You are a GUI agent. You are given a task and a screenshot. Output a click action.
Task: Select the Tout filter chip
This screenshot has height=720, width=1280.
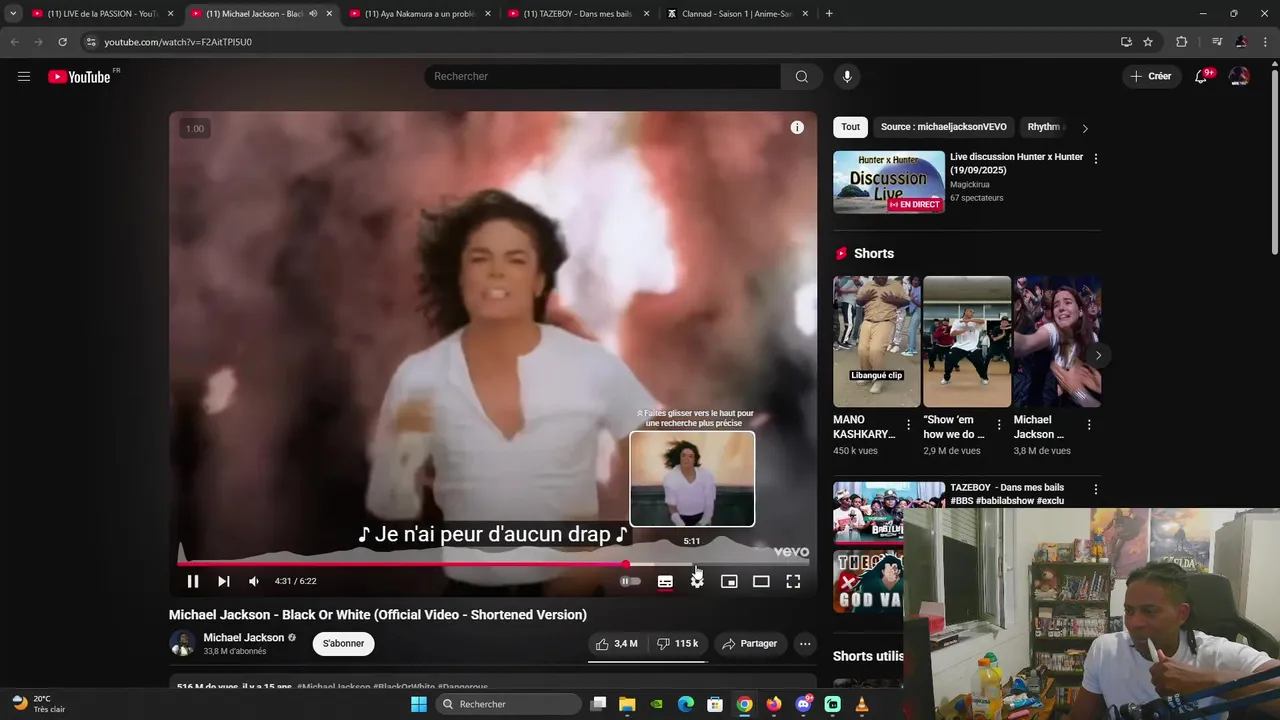point(850,127)
